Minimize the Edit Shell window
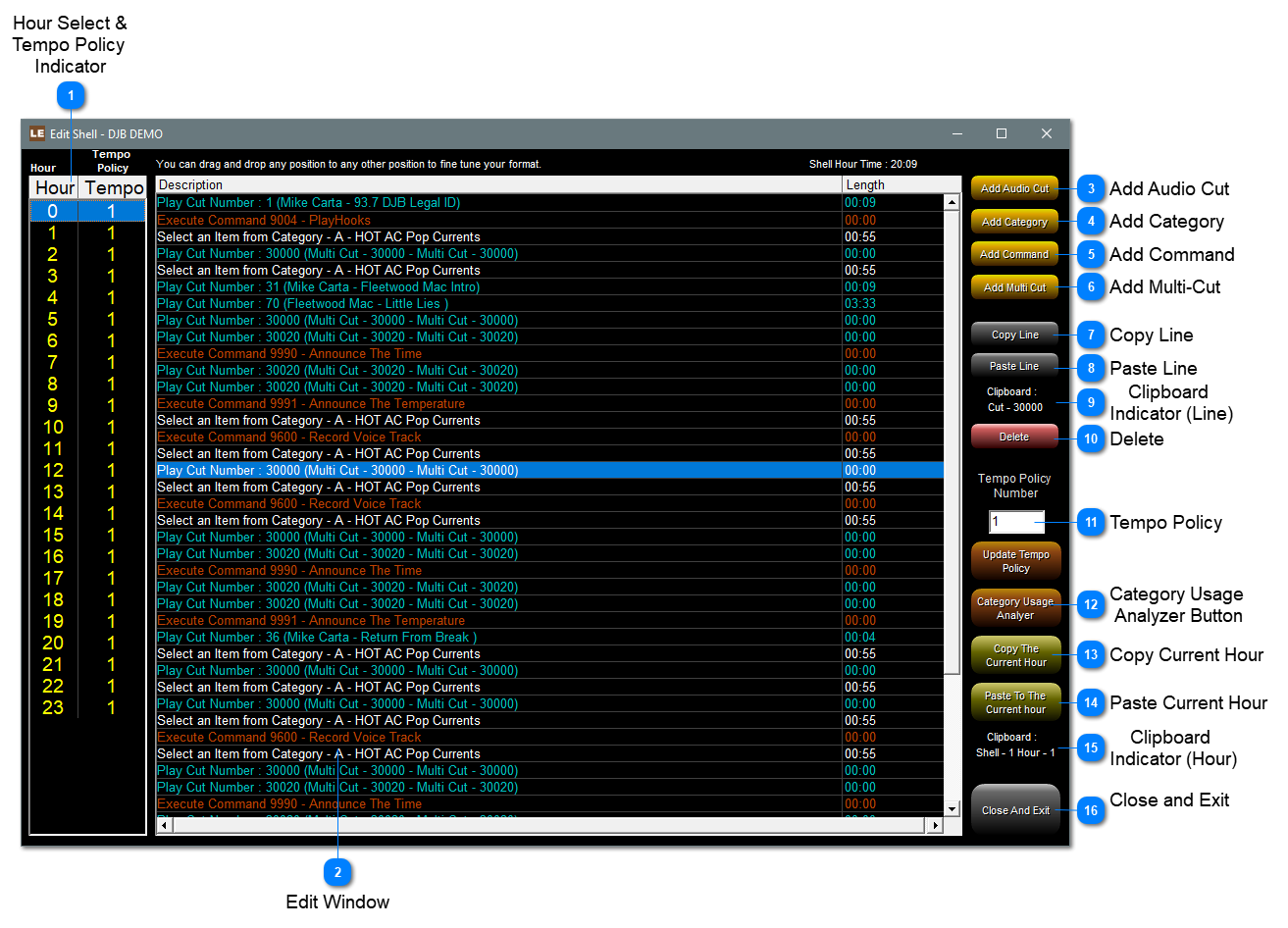Image resolution: width=1288 pixels, height=928 pixels. point(957,133)
